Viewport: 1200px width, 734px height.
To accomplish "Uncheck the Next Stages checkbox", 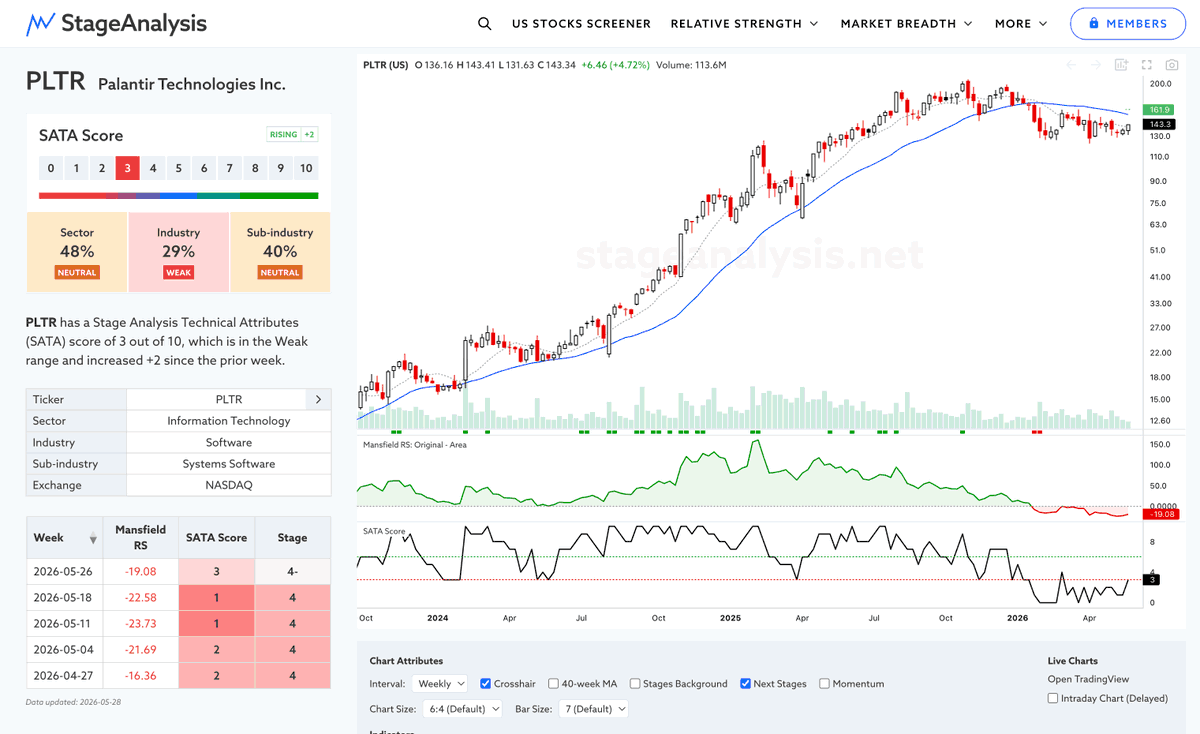I will [746, 684].
